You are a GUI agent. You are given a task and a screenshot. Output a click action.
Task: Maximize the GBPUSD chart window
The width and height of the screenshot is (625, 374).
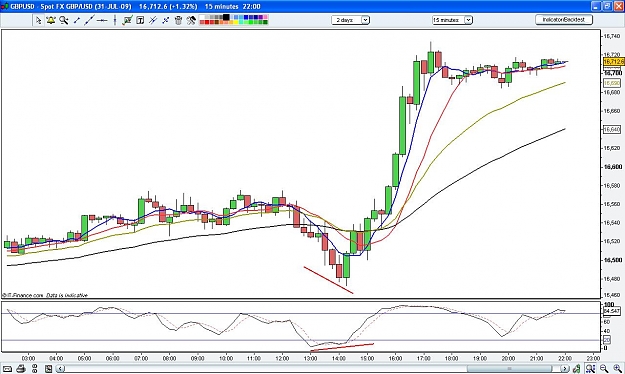(607, 6)
